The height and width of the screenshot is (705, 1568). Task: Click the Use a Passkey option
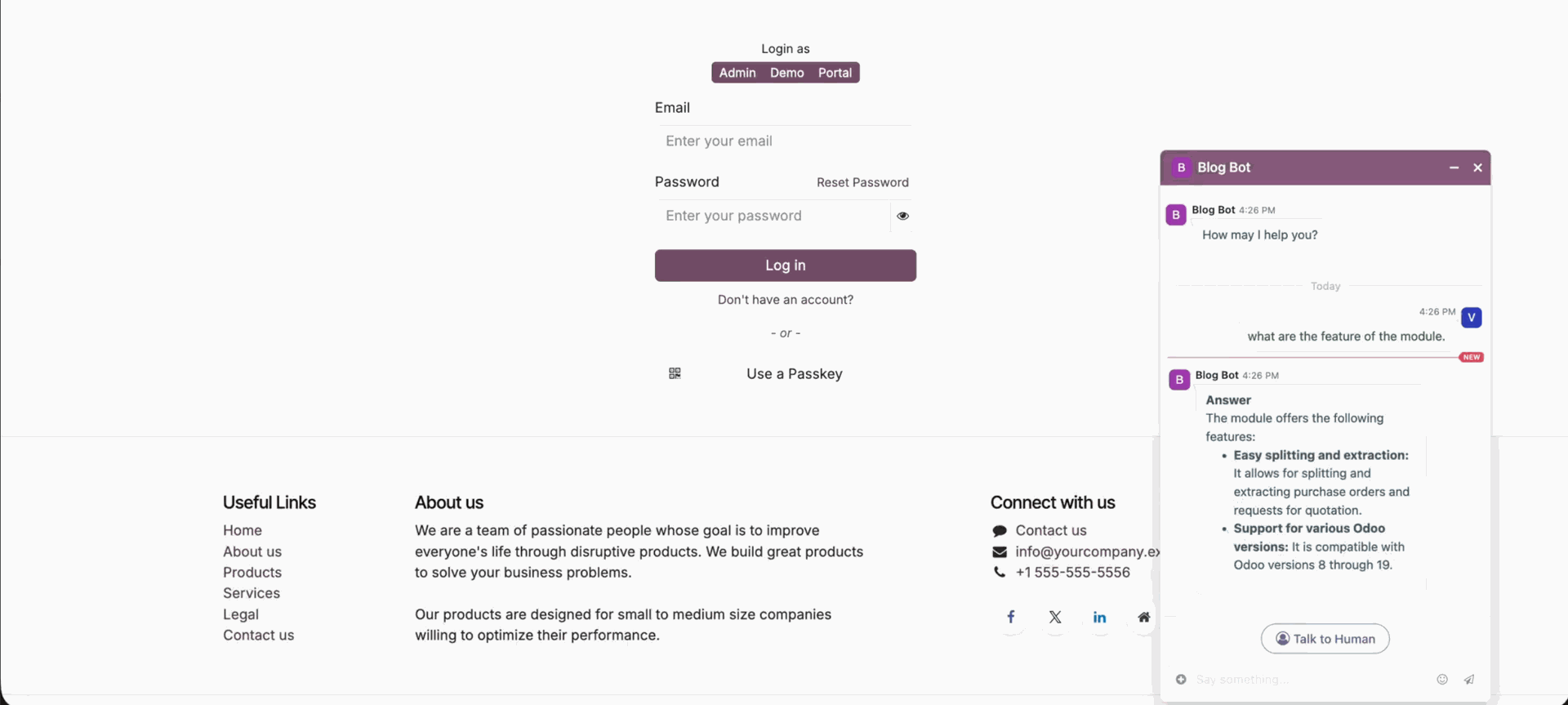(794, 373)
